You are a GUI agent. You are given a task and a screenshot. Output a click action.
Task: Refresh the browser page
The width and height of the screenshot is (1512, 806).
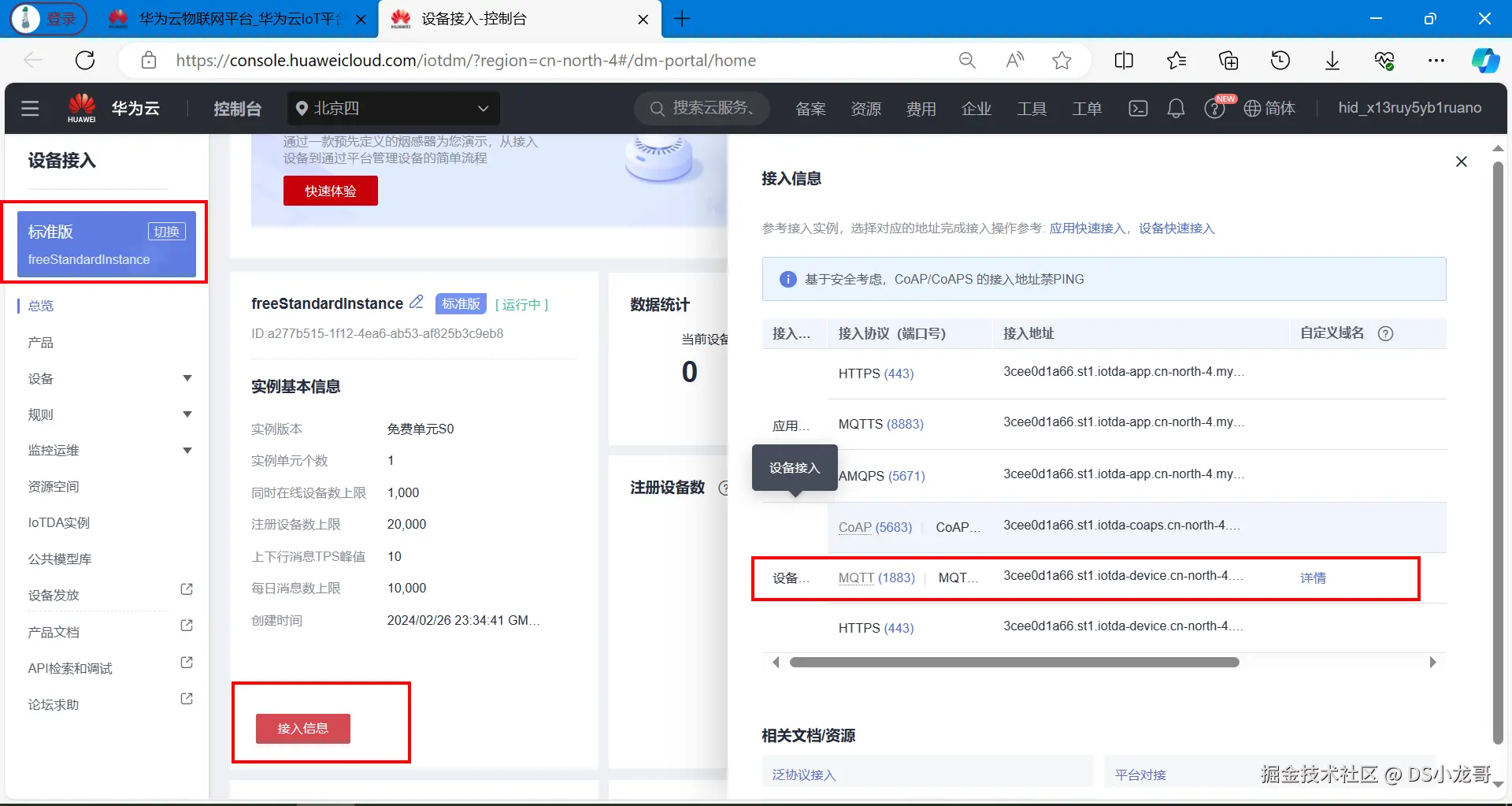point(85,60)
